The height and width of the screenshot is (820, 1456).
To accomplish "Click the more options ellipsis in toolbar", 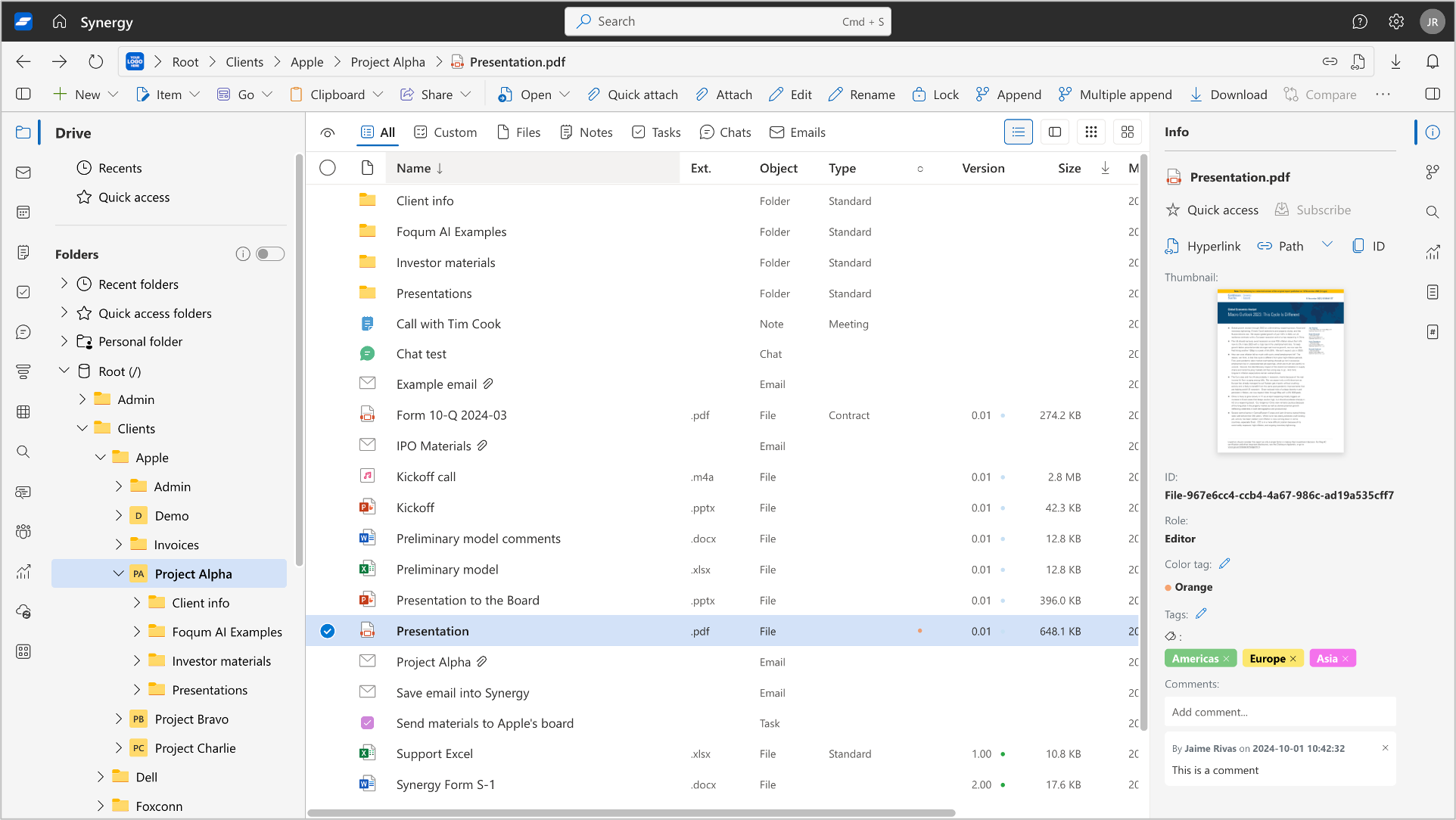I will [x=1383, y=95].
